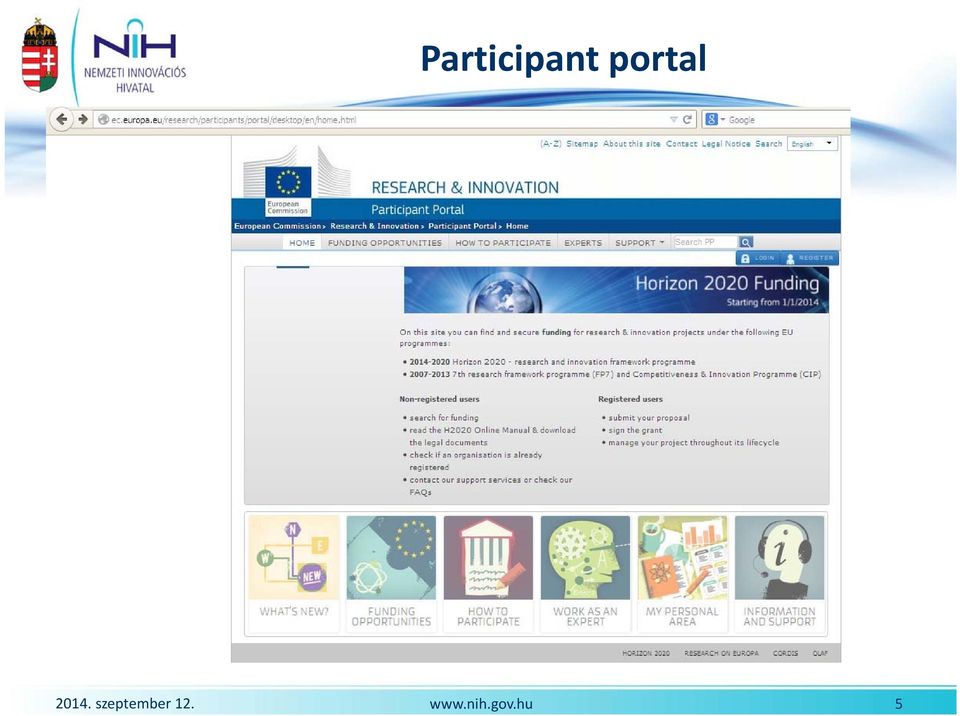Click inside the Search PP input field
960x716 pixels.
coord(705,243)
